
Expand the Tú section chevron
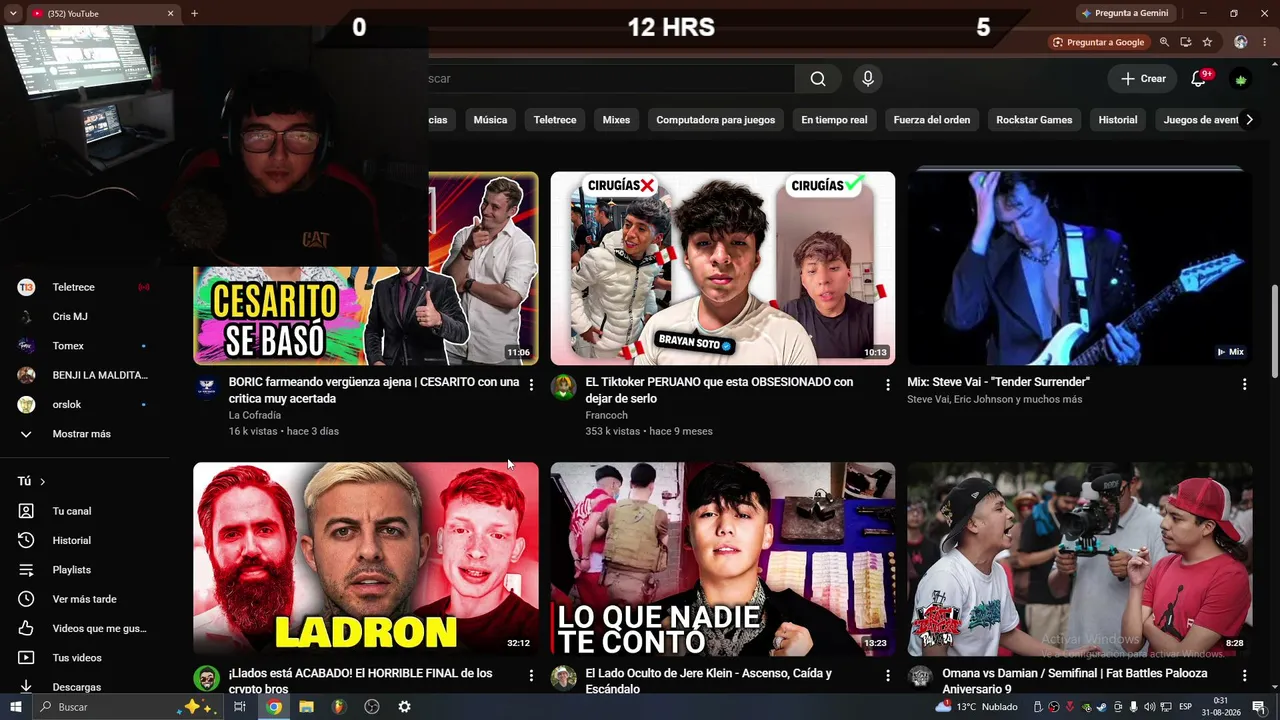point(42,482)
